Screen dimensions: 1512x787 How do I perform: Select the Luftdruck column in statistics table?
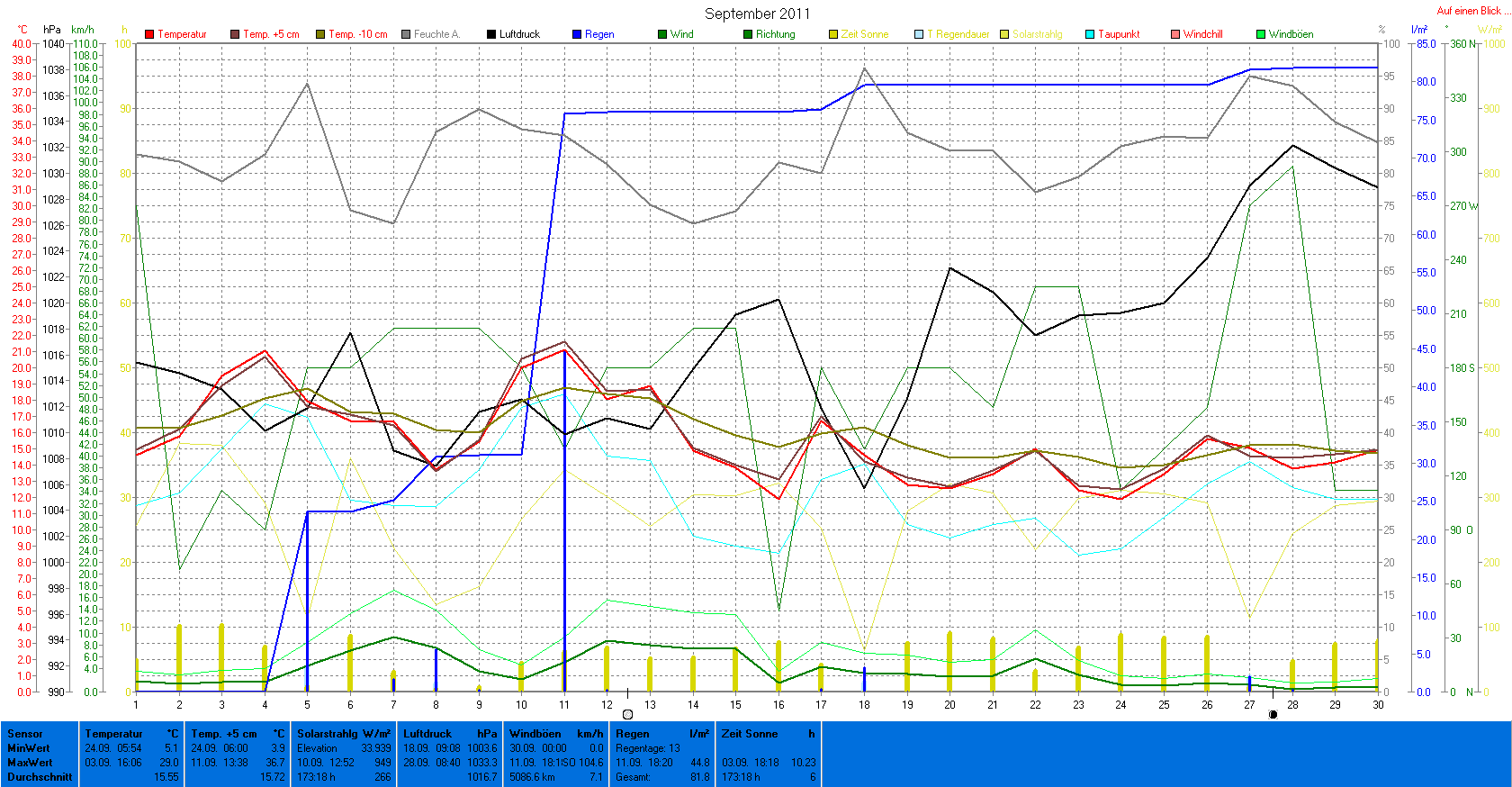pos(449,755)
